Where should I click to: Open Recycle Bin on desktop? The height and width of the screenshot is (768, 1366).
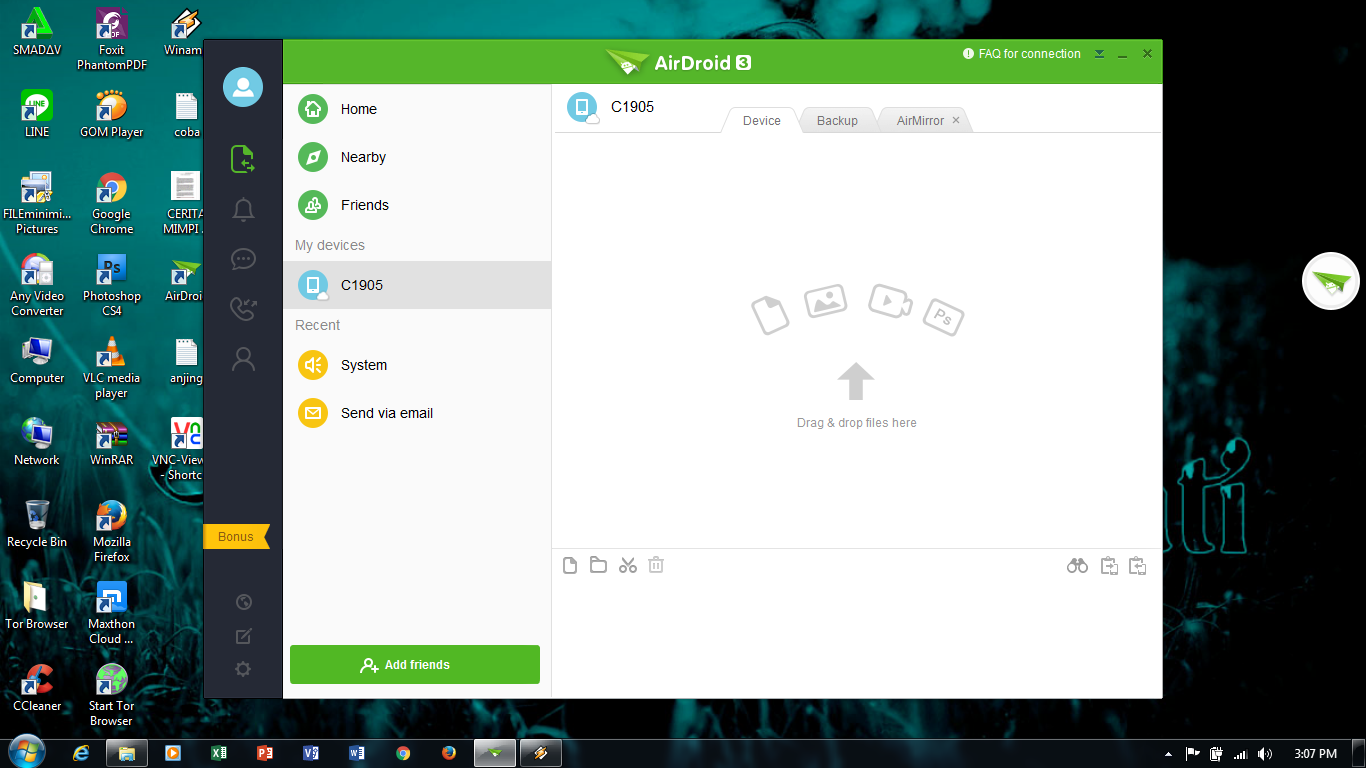37,524
